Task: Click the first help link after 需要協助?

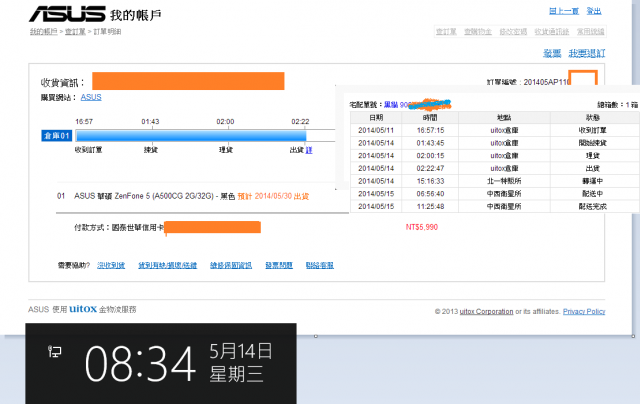Action: pyautogui.click(x=111, y=265)
